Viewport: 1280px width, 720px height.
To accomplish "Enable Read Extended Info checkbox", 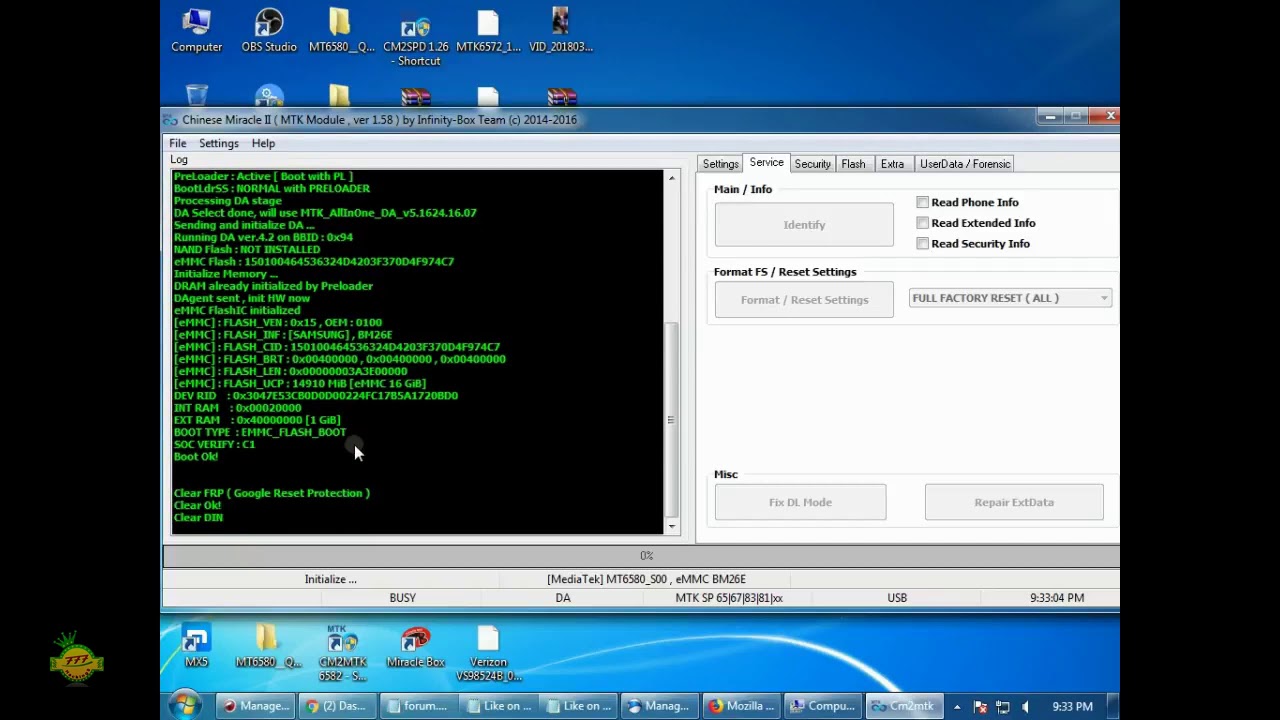I will [922, 223].
